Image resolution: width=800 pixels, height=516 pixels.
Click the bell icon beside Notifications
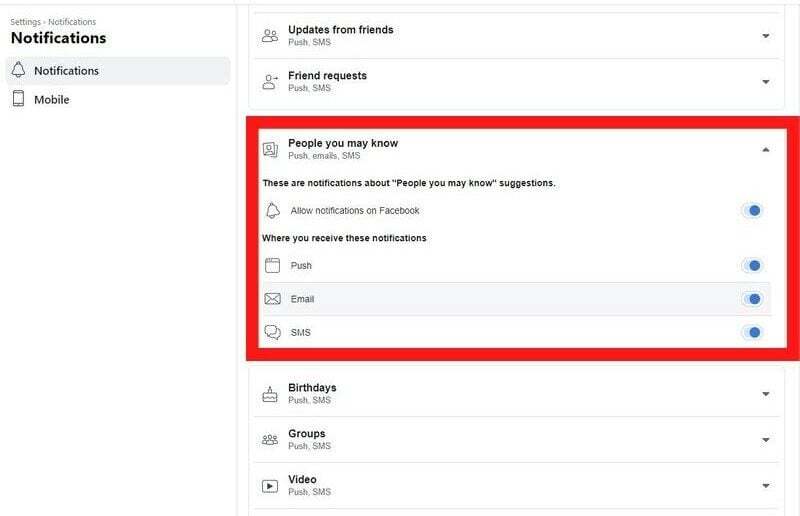pos(18,70)
